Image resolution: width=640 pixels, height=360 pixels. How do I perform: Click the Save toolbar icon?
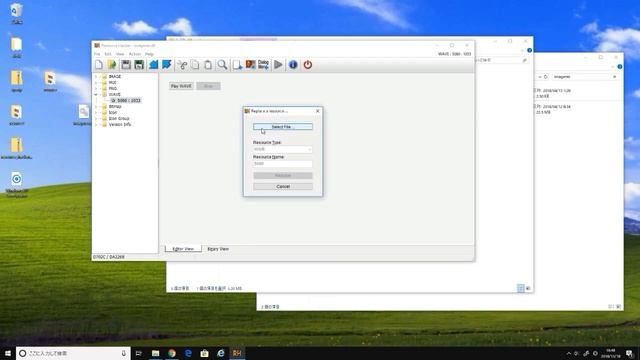click(126, 64)
